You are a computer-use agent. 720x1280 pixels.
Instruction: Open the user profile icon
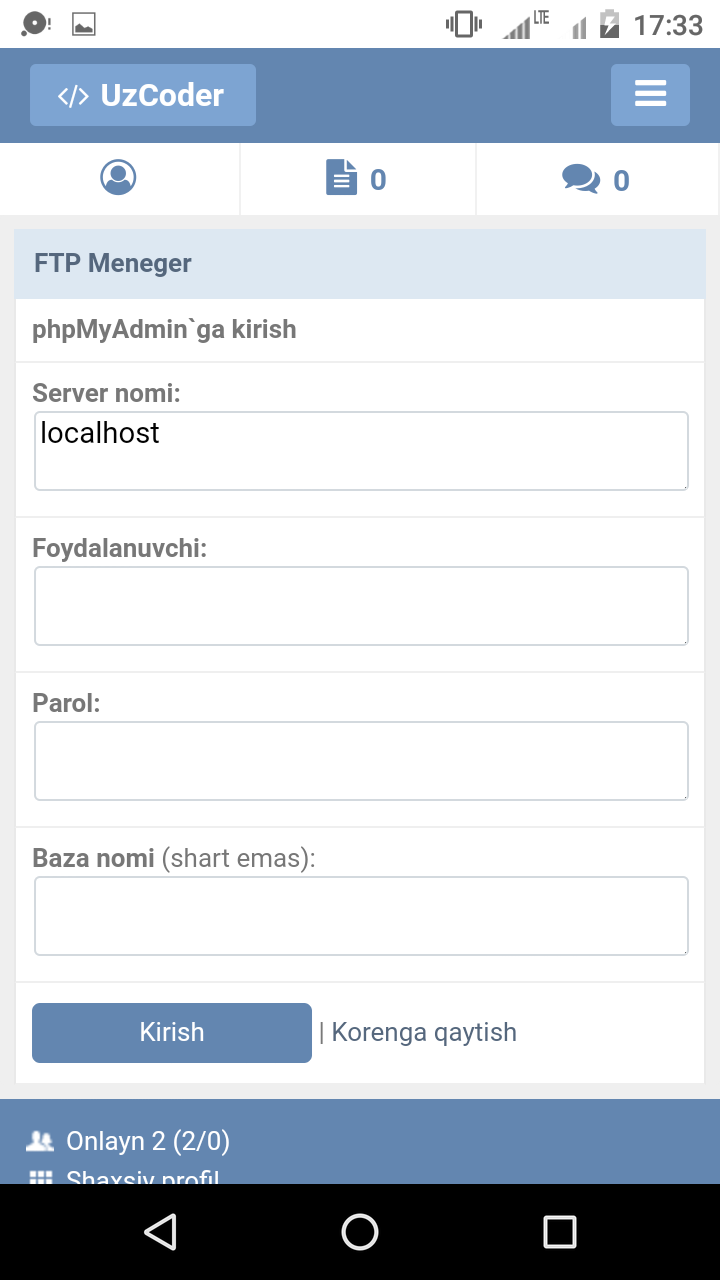click(118, 178)
